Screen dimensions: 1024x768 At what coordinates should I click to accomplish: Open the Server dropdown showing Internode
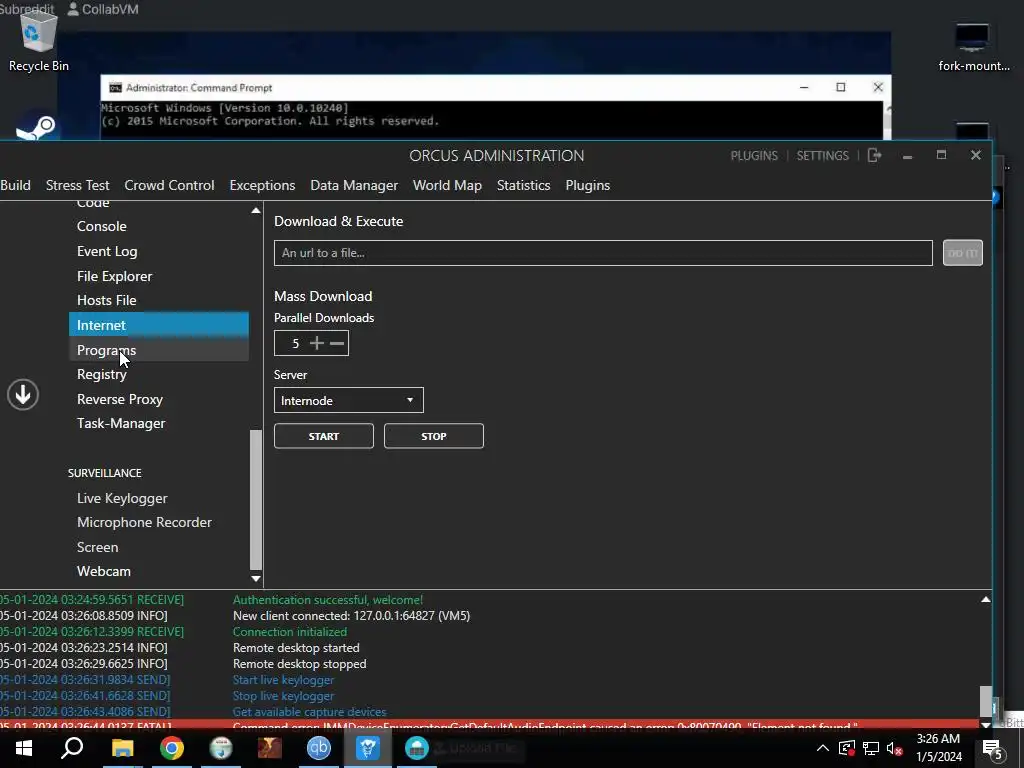[x=349, y=400]
